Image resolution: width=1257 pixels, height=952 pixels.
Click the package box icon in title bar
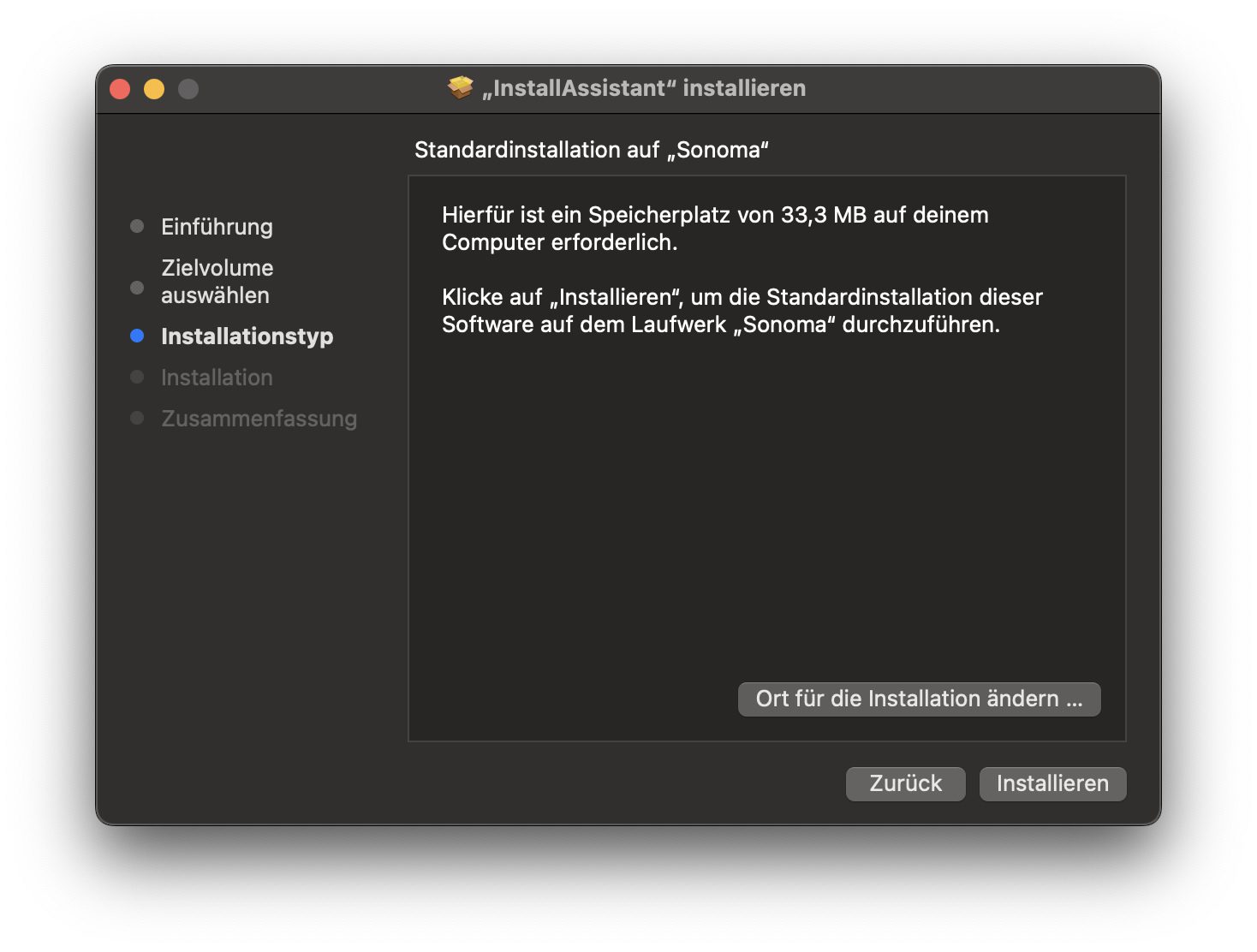click(461, 87)
